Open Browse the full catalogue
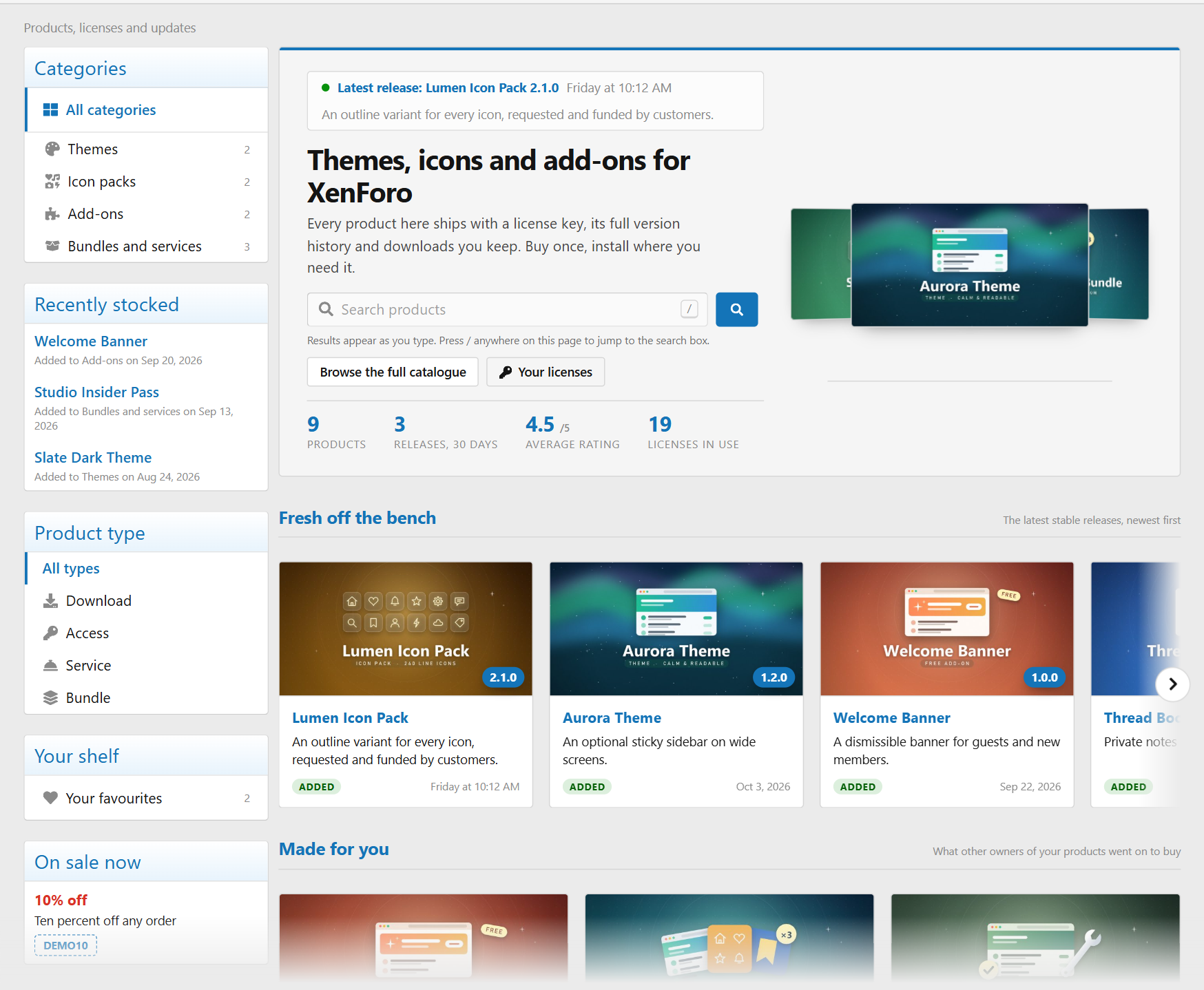The image size is (1204, 990). click(x=393, y=372)
